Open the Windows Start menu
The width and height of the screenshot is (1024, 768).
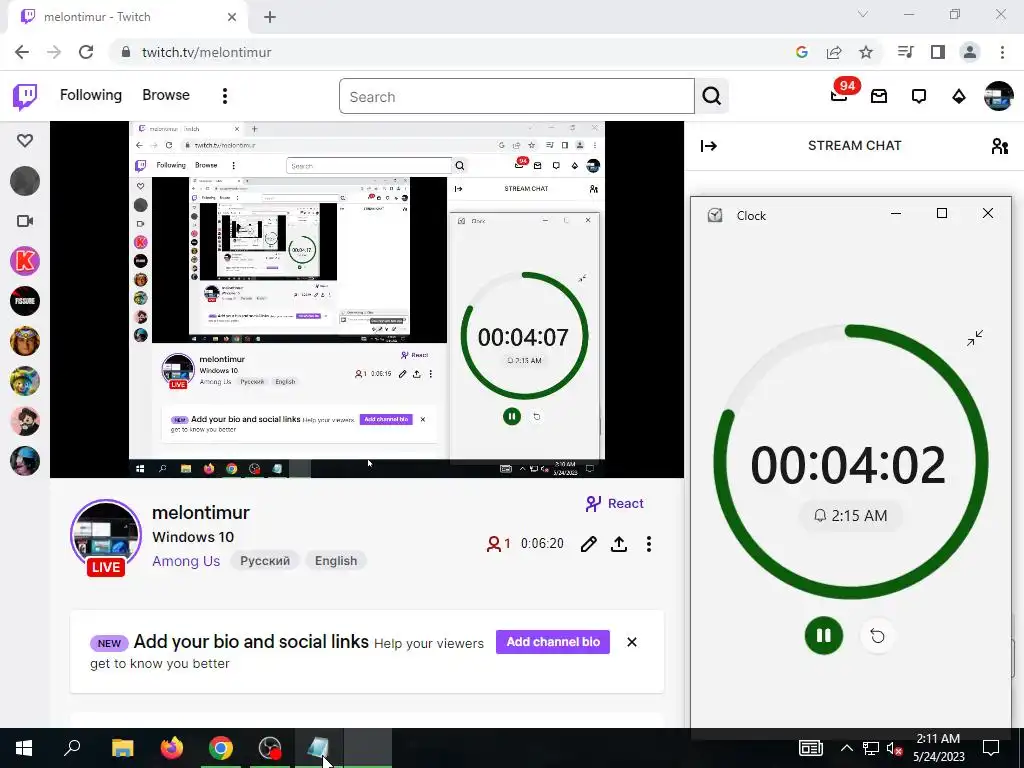point(24,748)
